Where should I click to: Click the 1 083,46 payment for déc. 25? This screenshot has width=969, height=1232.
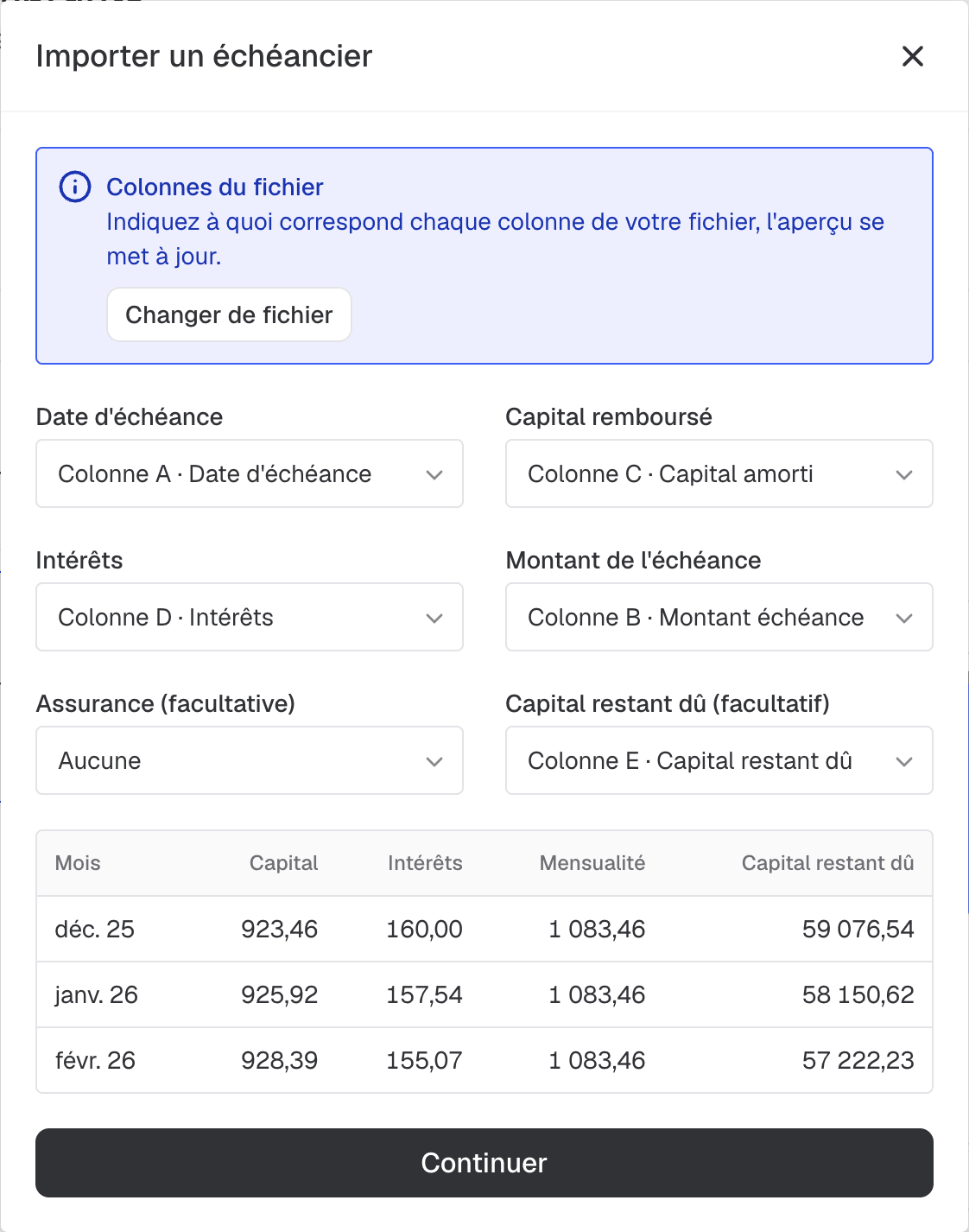(x=597, y=929)
